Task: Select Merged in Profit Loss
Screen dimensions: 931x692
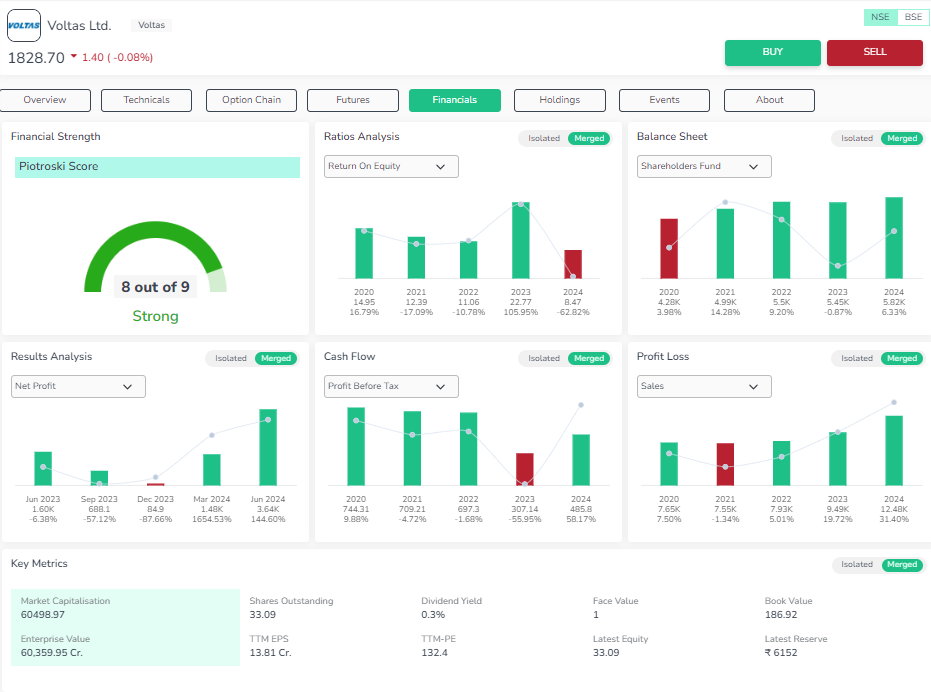Action: [902, 358]
